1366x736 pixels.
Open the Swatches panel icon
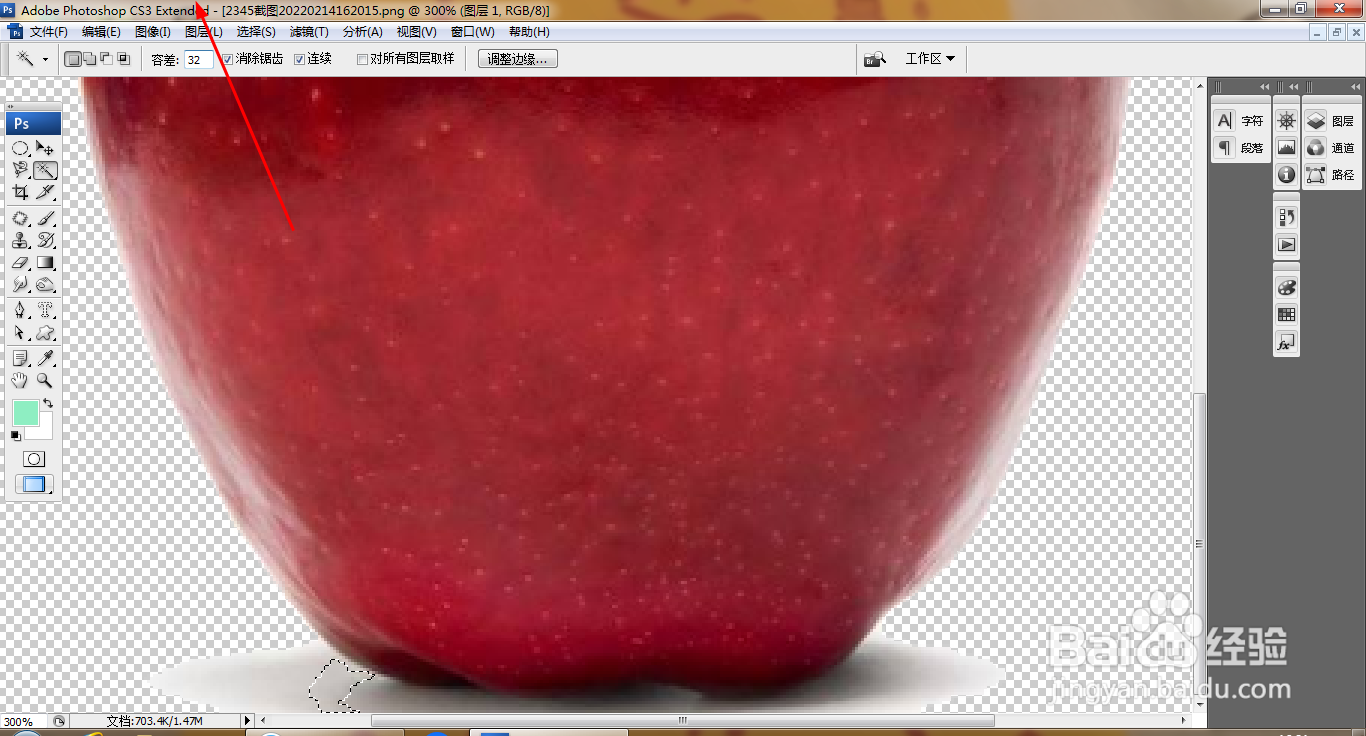[1286, 314]
